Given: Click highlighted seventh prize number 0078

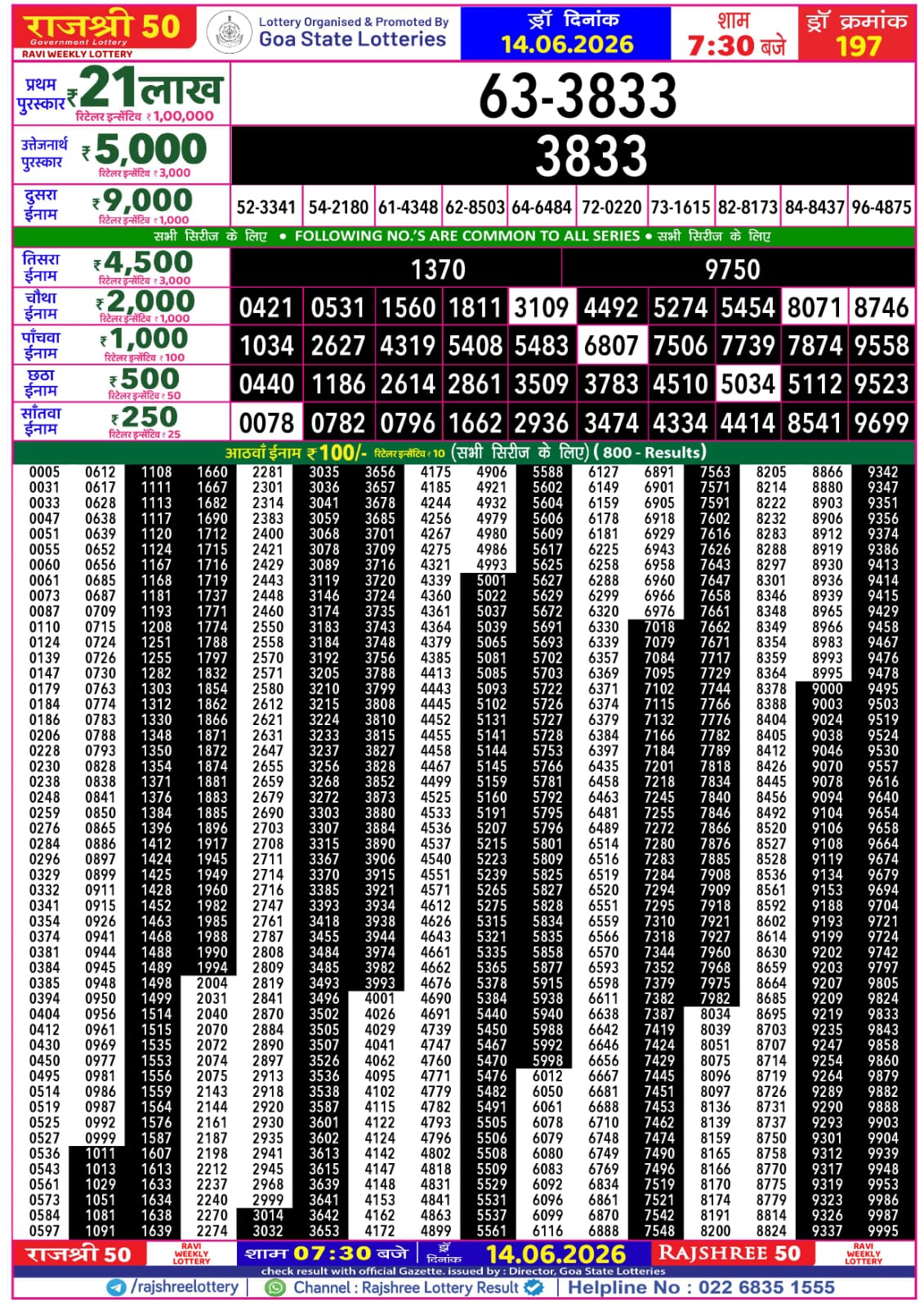Looking at the screenshot, I should pos(266,423).
